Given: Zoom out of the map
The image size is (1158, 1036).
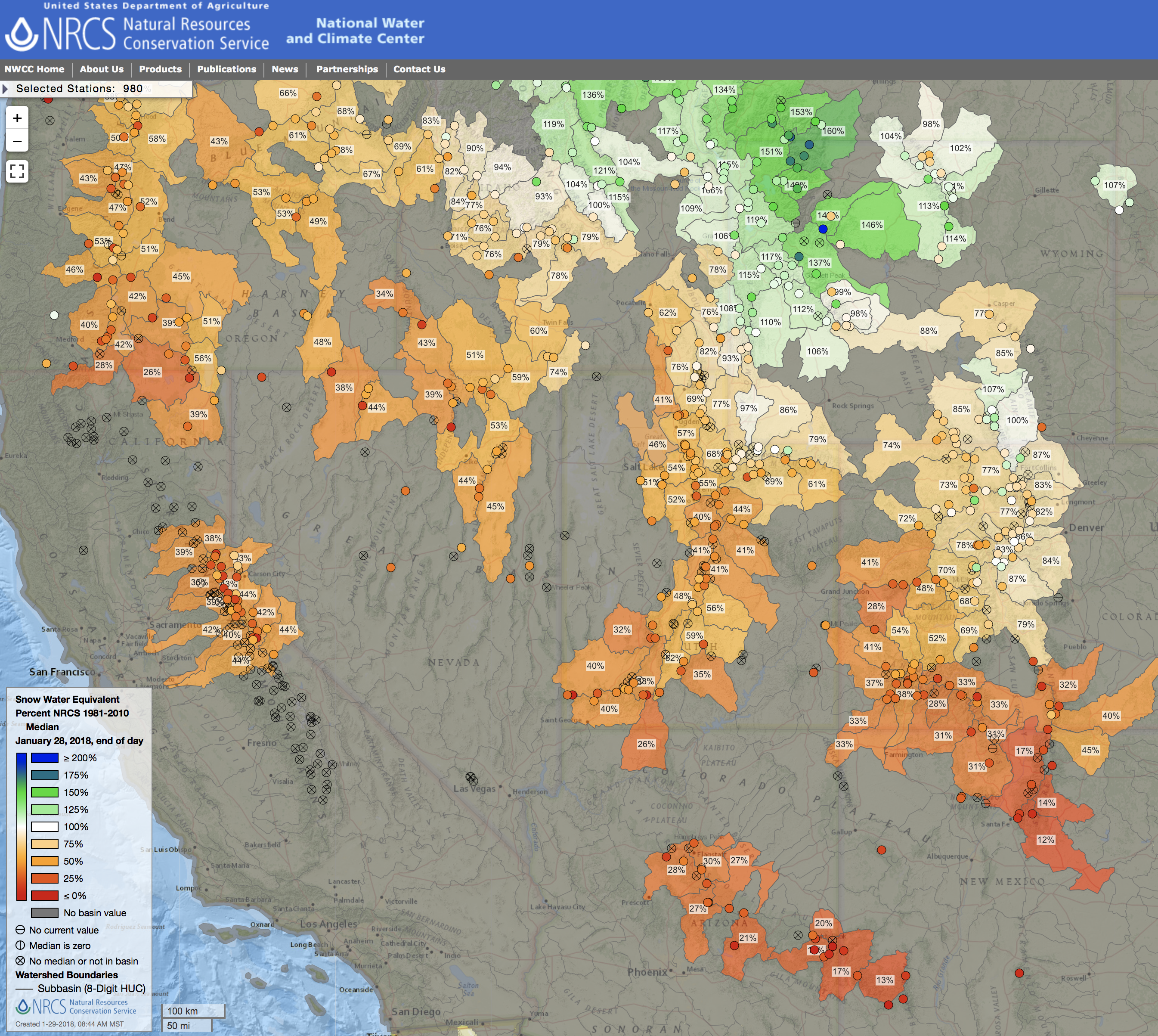Looking at the screenshot, I should click(17, 141).
